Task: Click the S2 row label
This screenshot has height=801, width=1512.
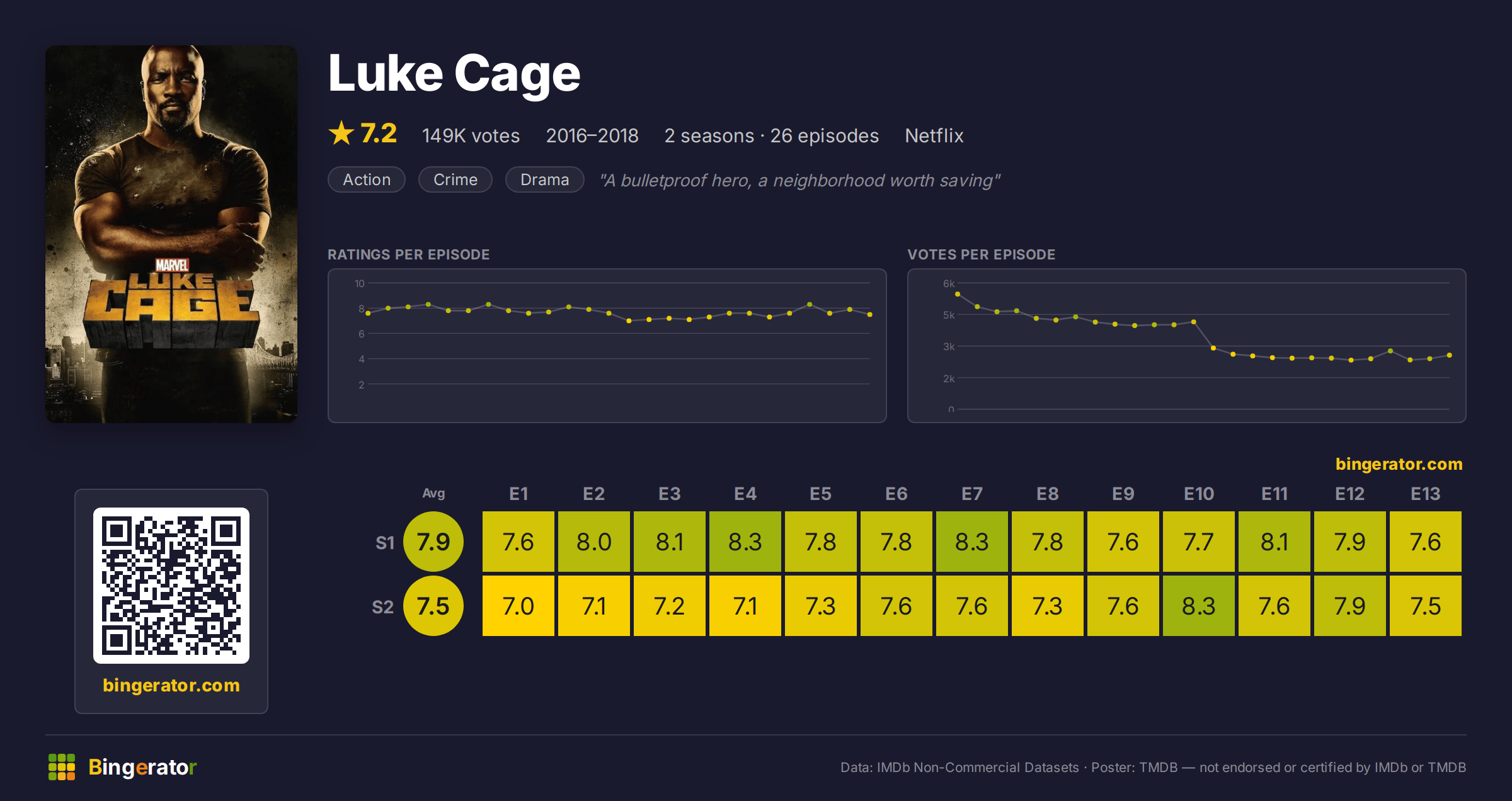Action: pyautogui.click(x=383, y=607)
